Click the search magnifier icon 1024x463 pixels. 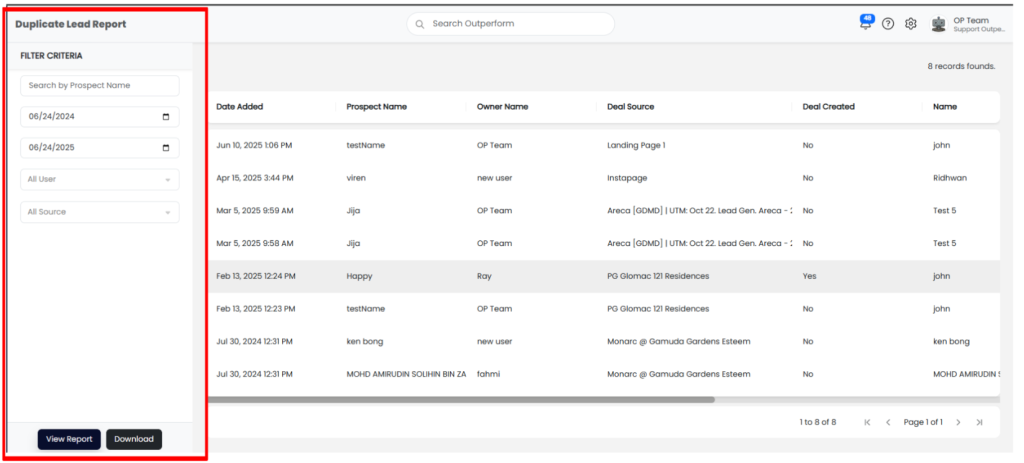420,24
